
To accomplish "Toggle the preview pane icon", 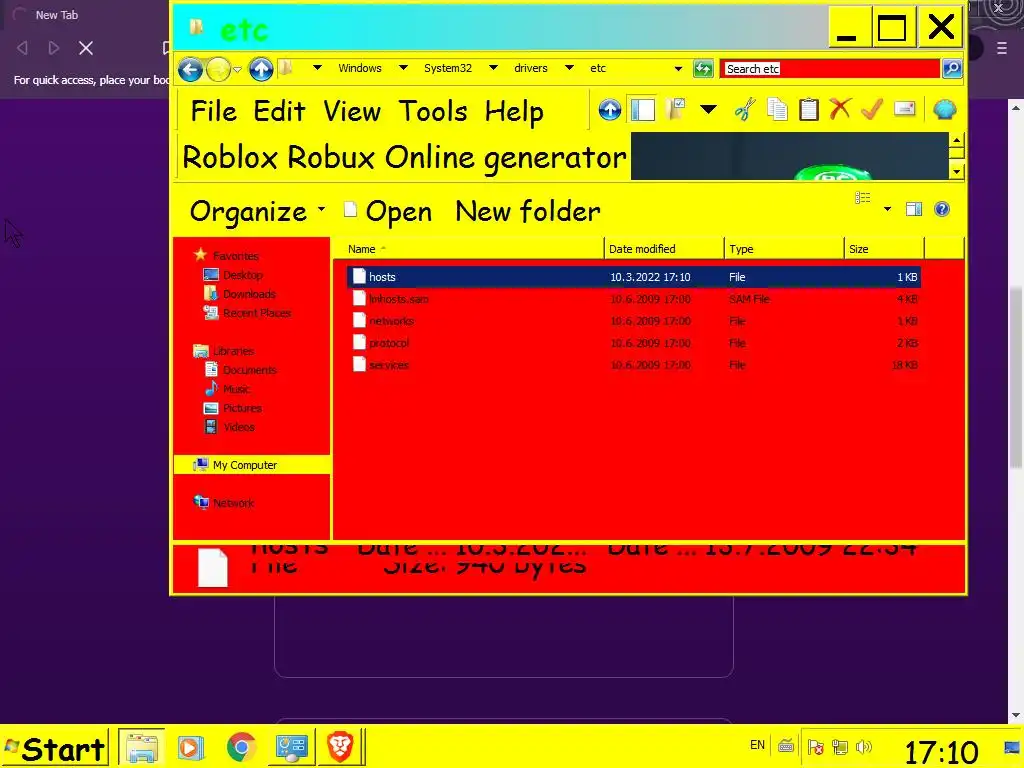I will coord(914,209).
